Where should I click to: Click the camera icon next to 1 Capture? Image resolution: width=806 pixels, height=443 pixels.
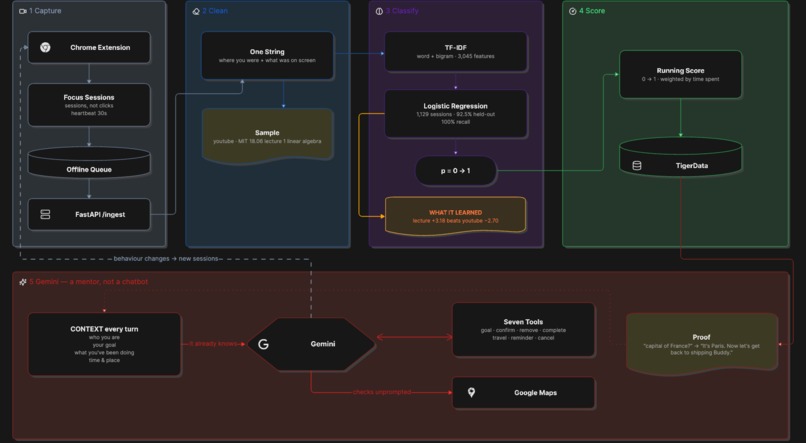point(23,11)
